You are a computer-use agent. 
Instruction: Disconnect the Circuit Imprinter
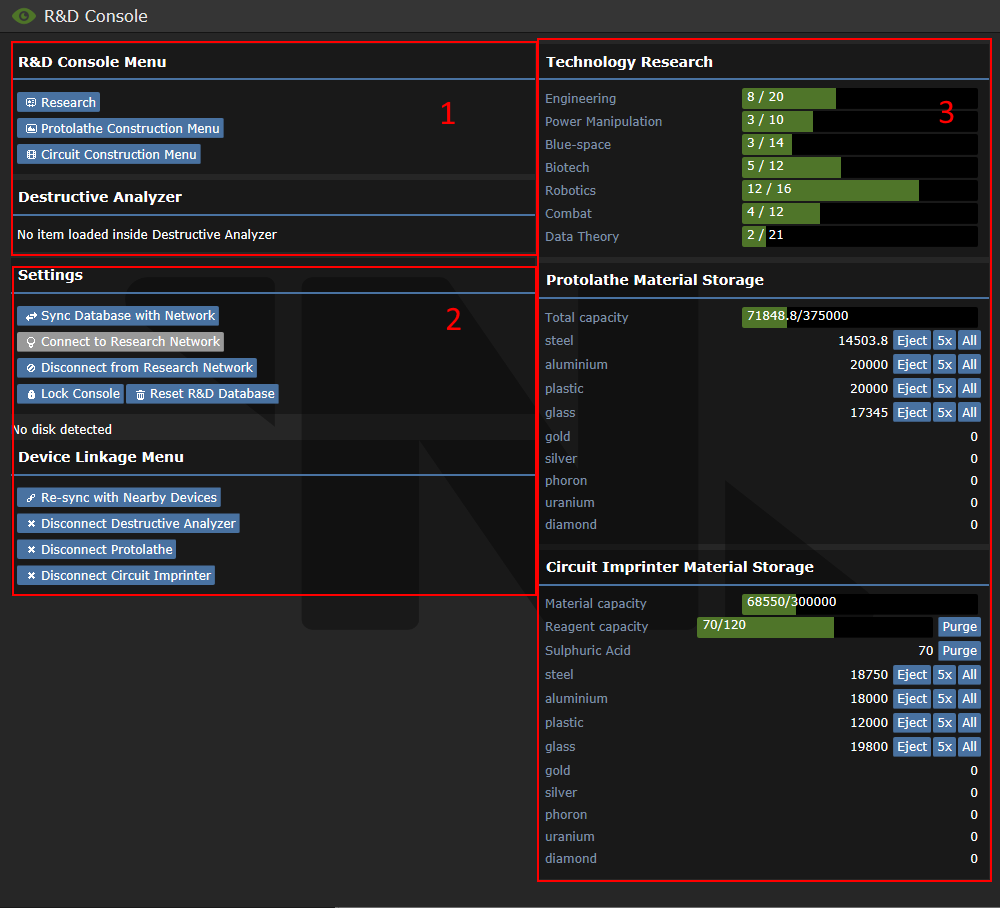coord(116,576)
